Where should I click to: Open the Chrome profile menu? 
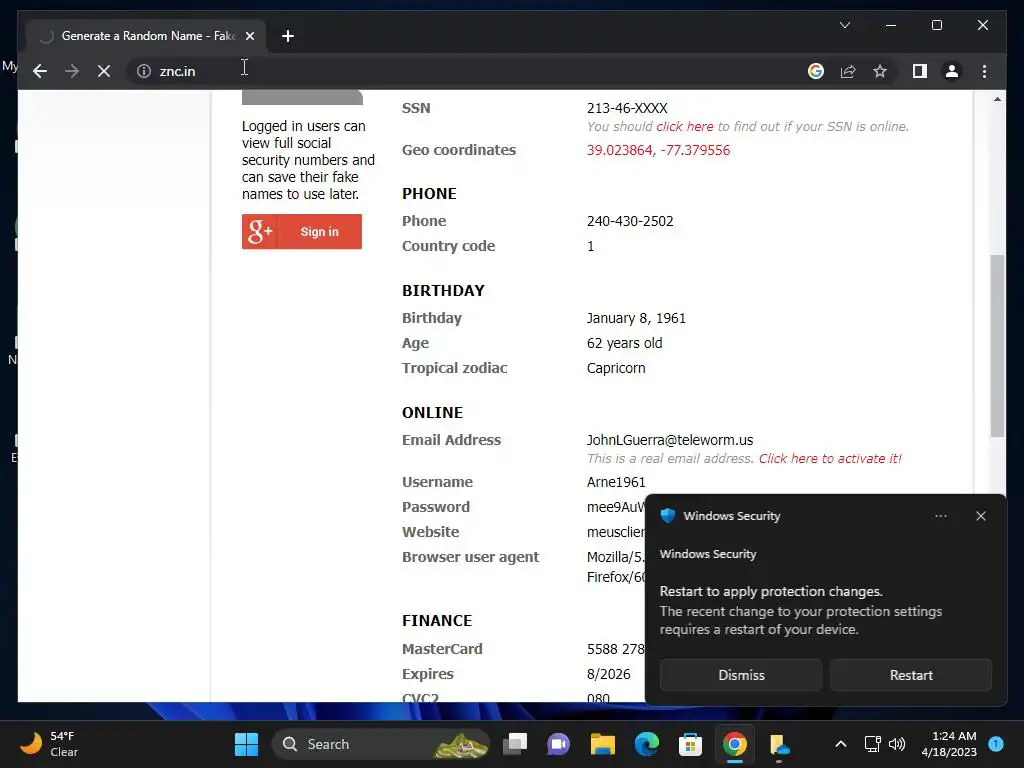click(952, 71)
